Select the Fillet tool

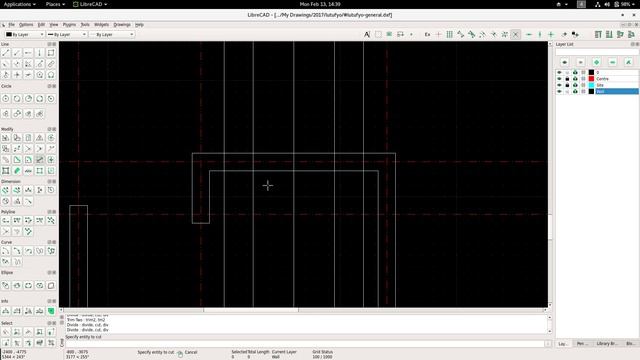click(x=28, y=160)
